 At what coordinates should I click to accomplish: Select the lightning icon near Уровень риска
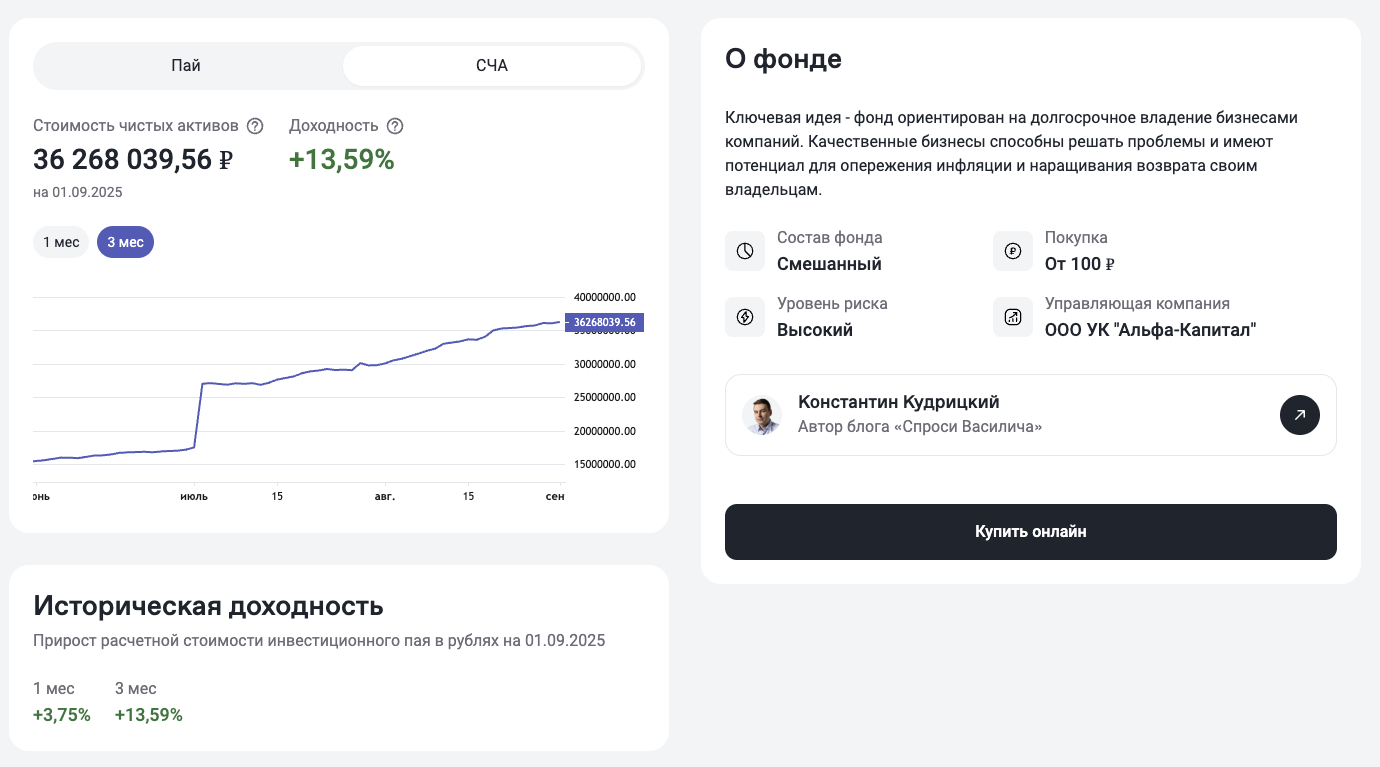tap(745, 316)
